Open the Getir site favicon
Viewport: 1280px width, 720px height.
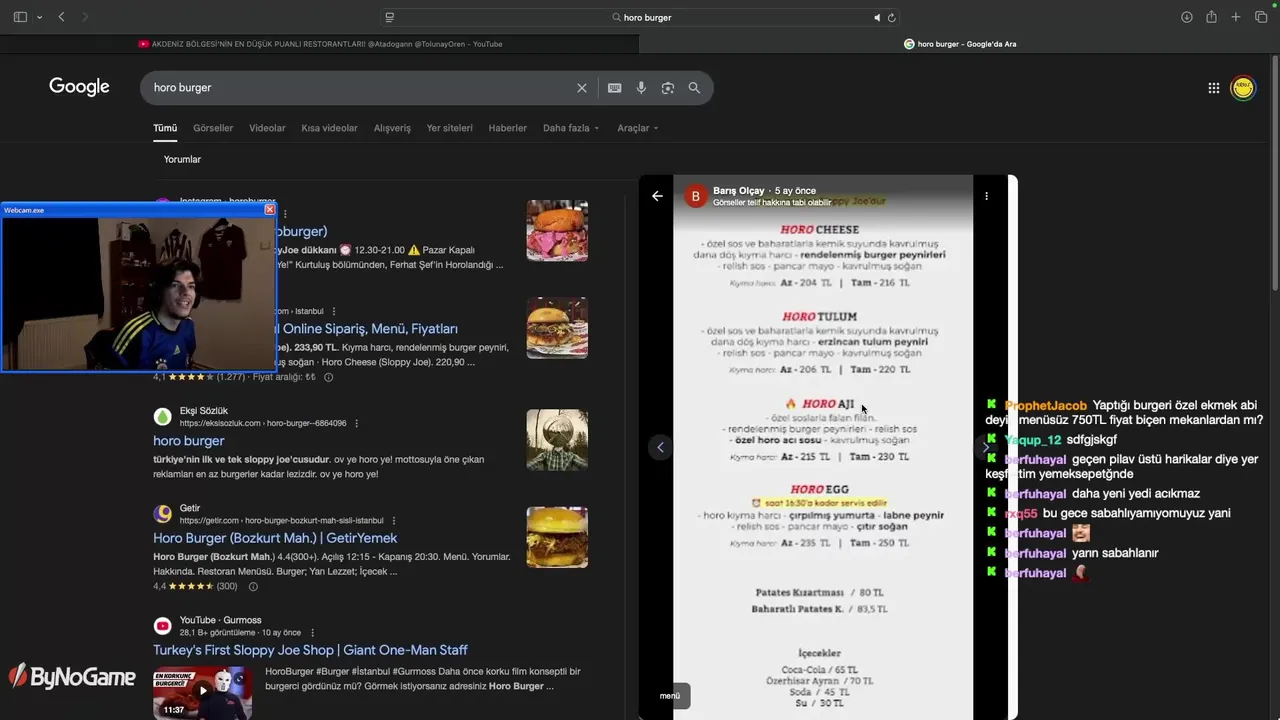[162, 514]
